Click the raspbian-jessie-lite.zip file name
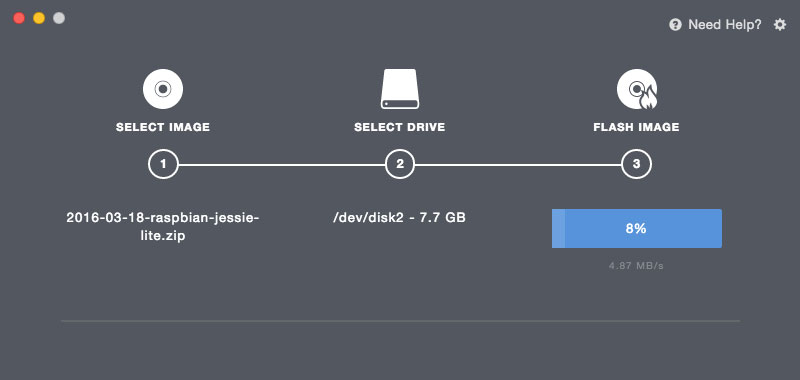Viewport: 800px width, 380px height. [163, 227]
